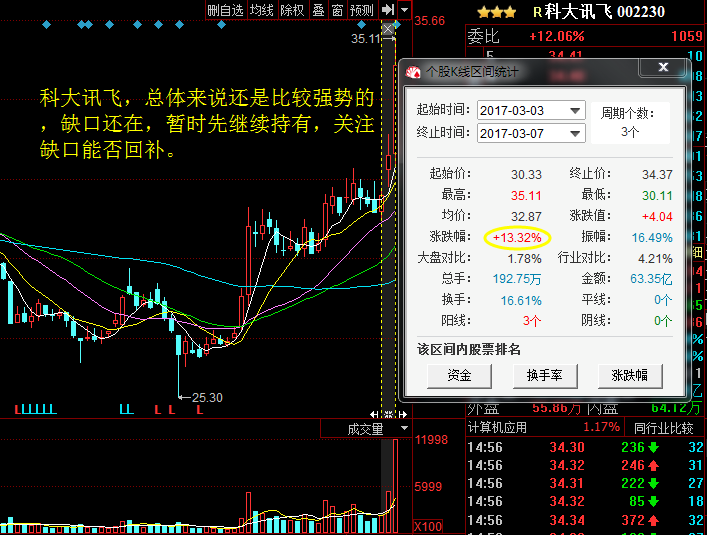Screen dimensions: 707x535
Task: Click the 资金 ranking button
Action: point(459,375)
